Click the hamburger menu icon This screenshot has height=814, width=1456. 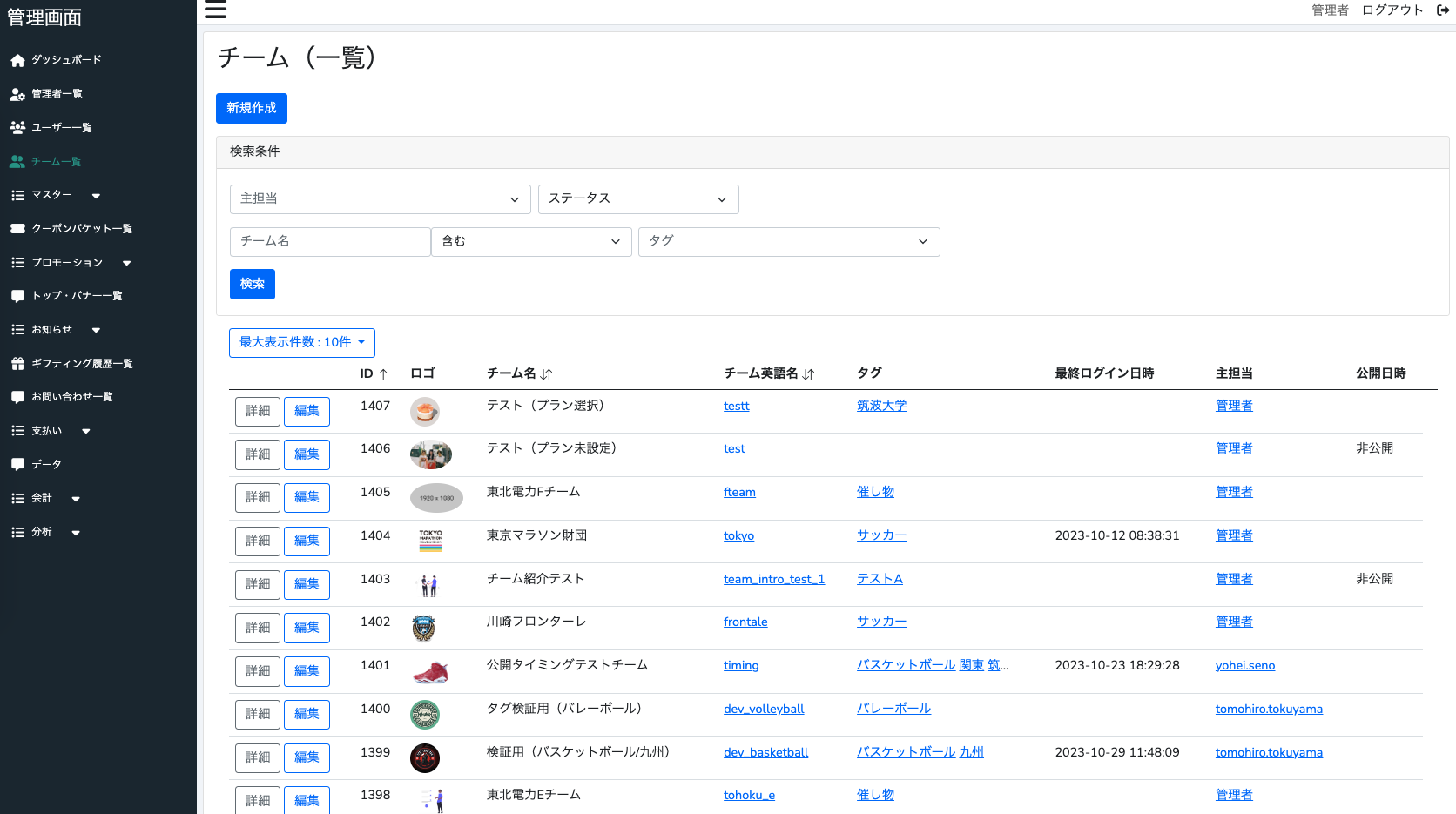[215, 10]
